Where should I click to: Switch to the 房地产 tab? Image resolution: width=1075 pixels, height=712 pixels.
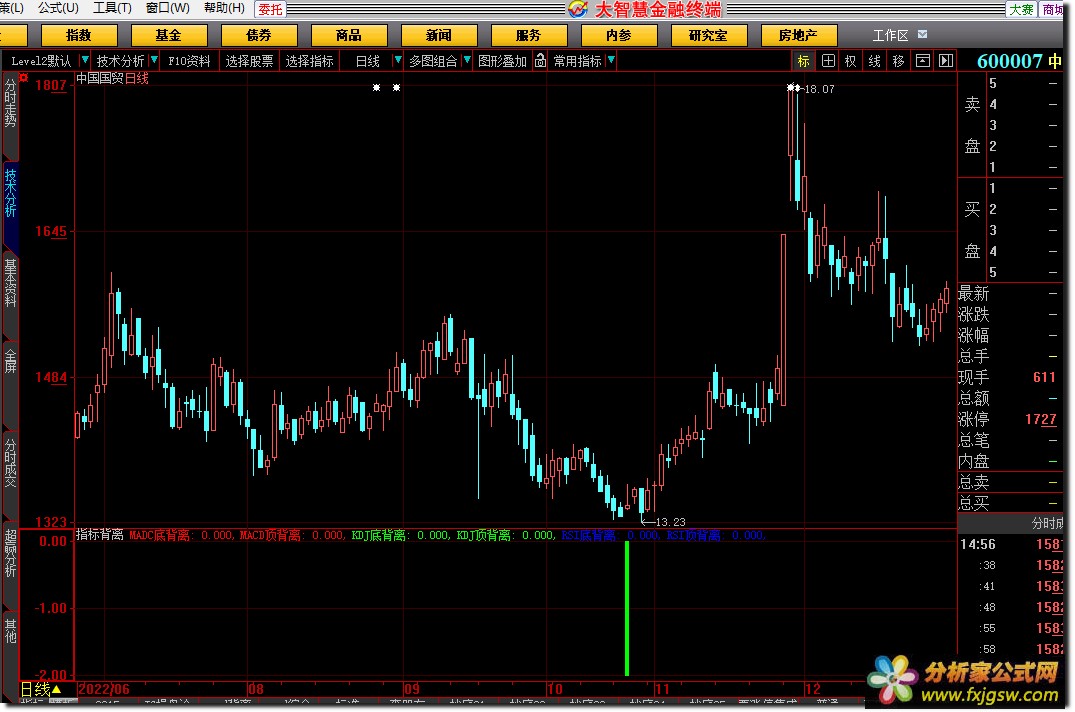[798, 35]
